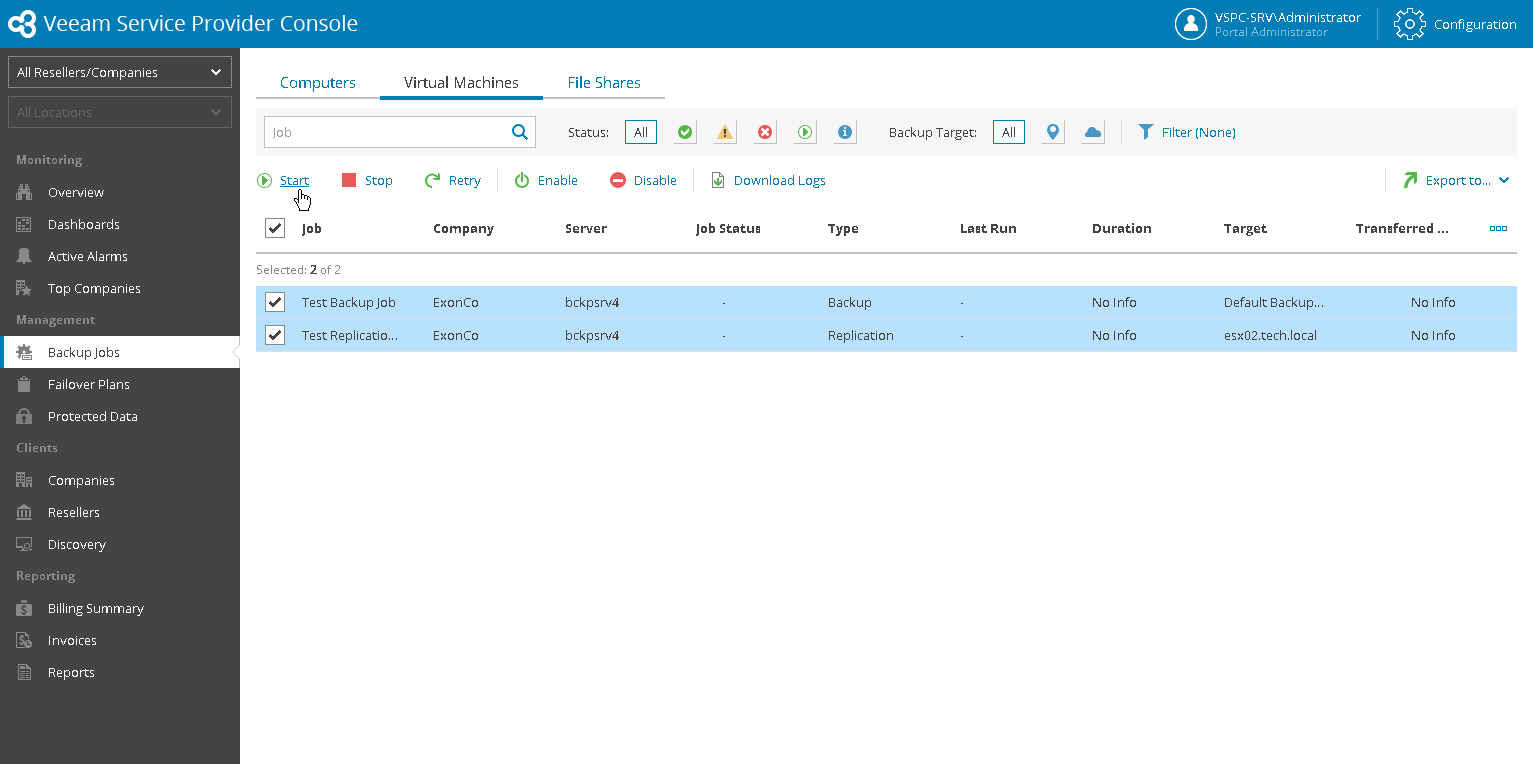The image size is (1533, 764).
Task: Sort by the Duration column header
Action: coord(1122,228)
